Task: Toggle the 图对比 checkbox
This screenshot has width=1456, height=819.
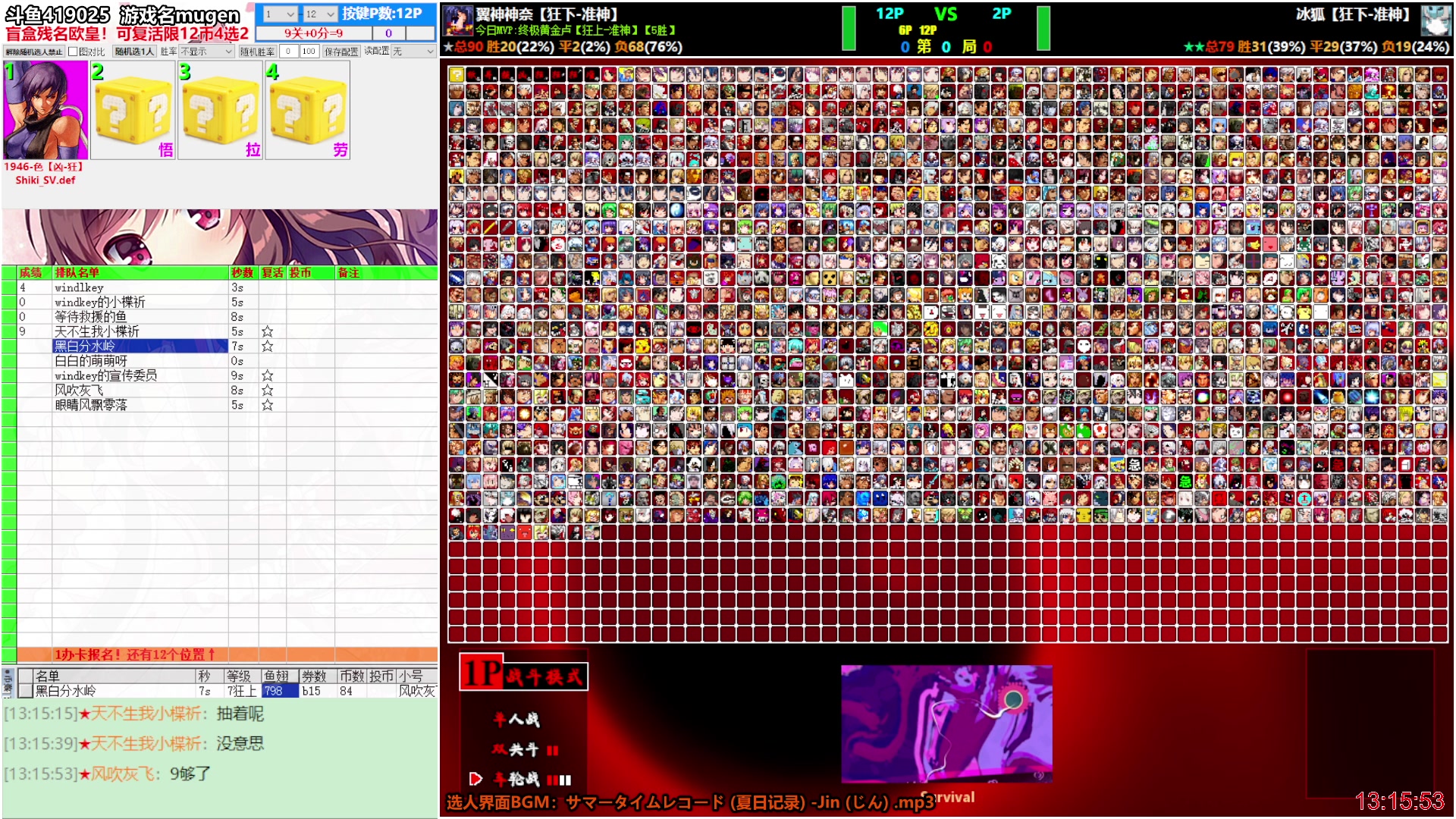Action: pos(73,52)
